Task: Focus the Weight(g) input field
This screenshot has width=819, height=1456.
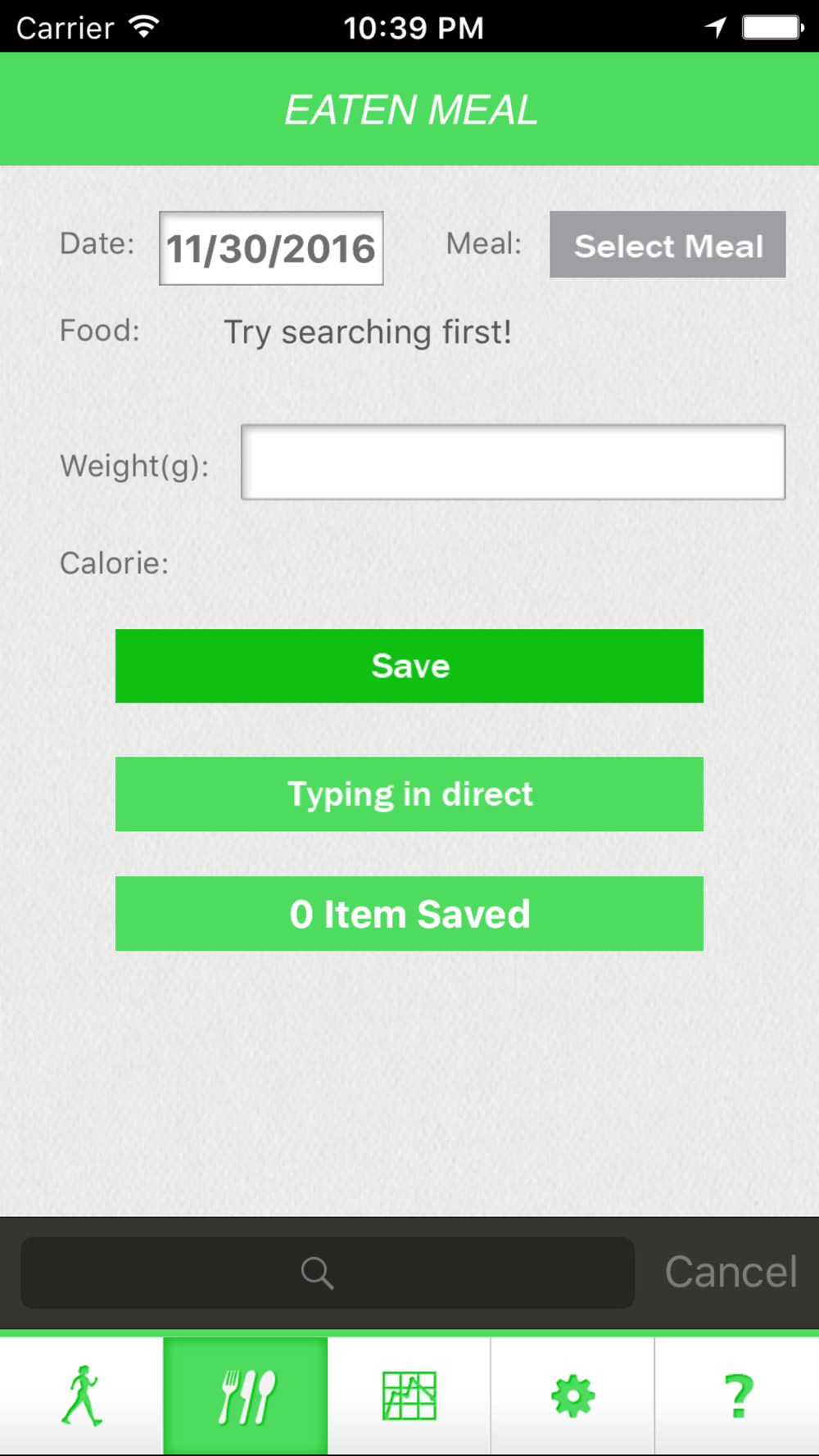Action: point(513,462)
